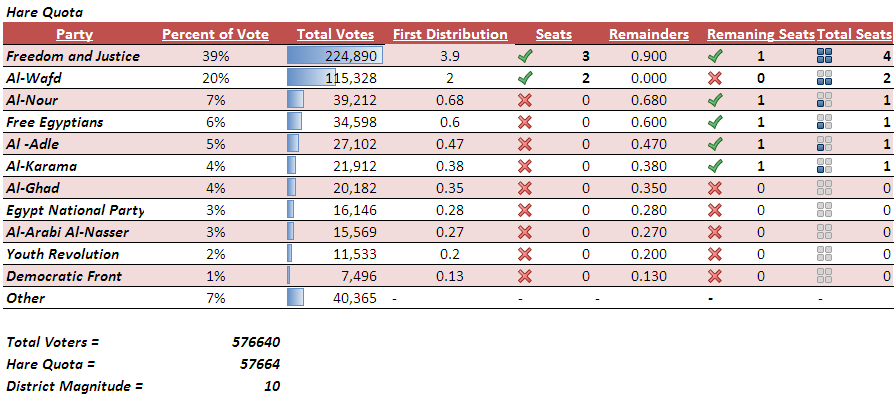Click box icon in Al-Ghad Total Seats

click(825, 188)
